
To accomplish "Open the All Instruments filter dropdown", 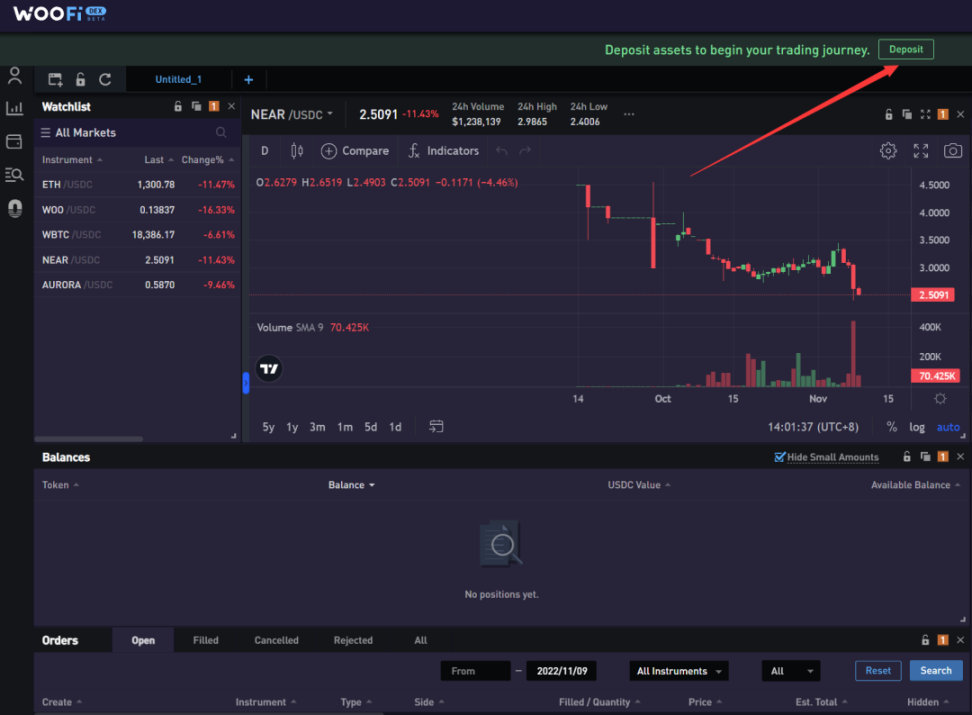I will 679,671.
